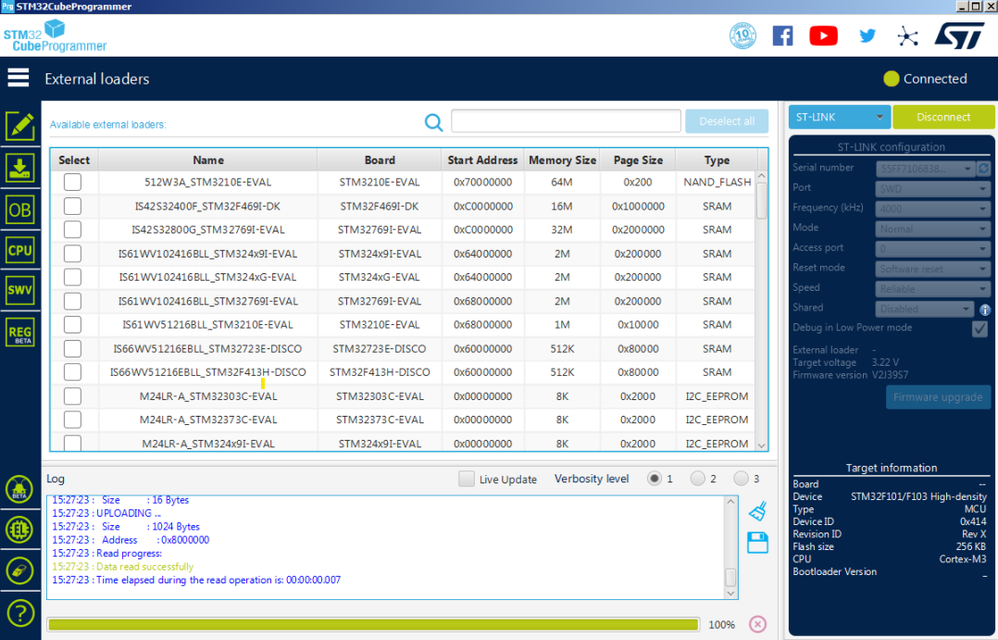Click STM32CubeProgrammer logo
The width and height of the screenshot is (998, 640).
pos(55,36)
